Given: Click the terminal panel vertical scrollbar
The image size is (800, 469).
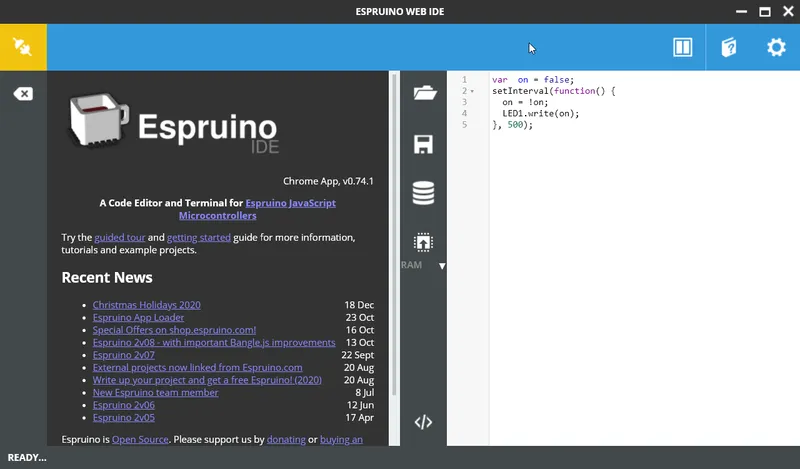Looking at the screenshot, I should click(x=394, y=235).
